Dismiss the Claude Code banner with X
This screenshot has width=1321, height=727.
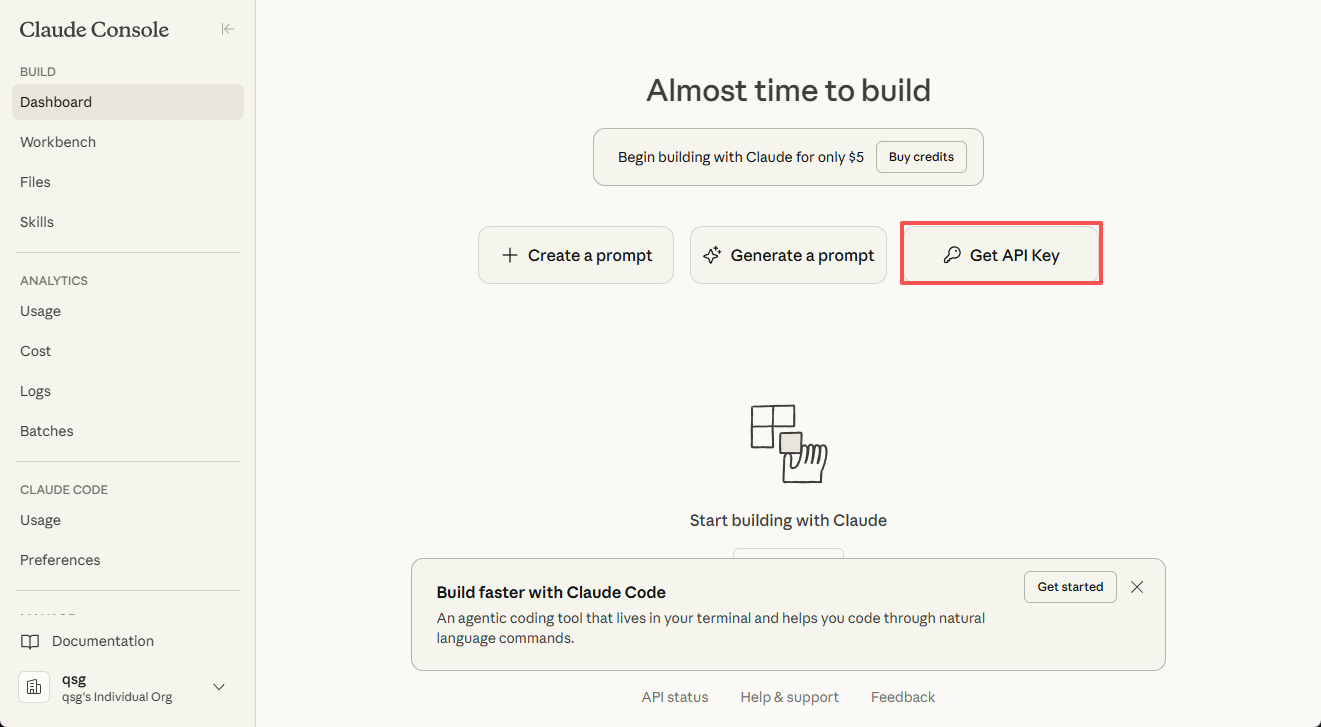1137,587
